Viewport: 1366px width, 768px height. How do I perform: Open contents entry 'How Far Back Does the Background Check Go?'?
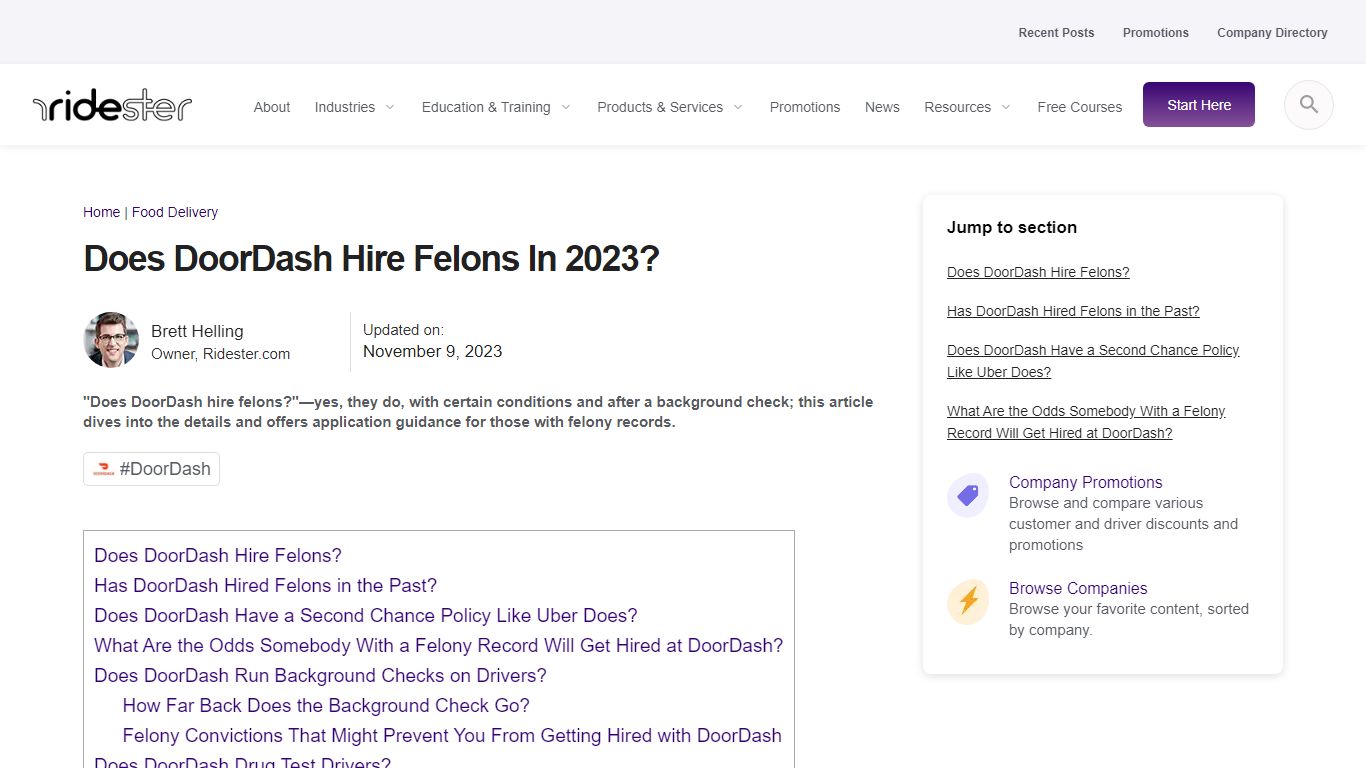tap(326, 705)
